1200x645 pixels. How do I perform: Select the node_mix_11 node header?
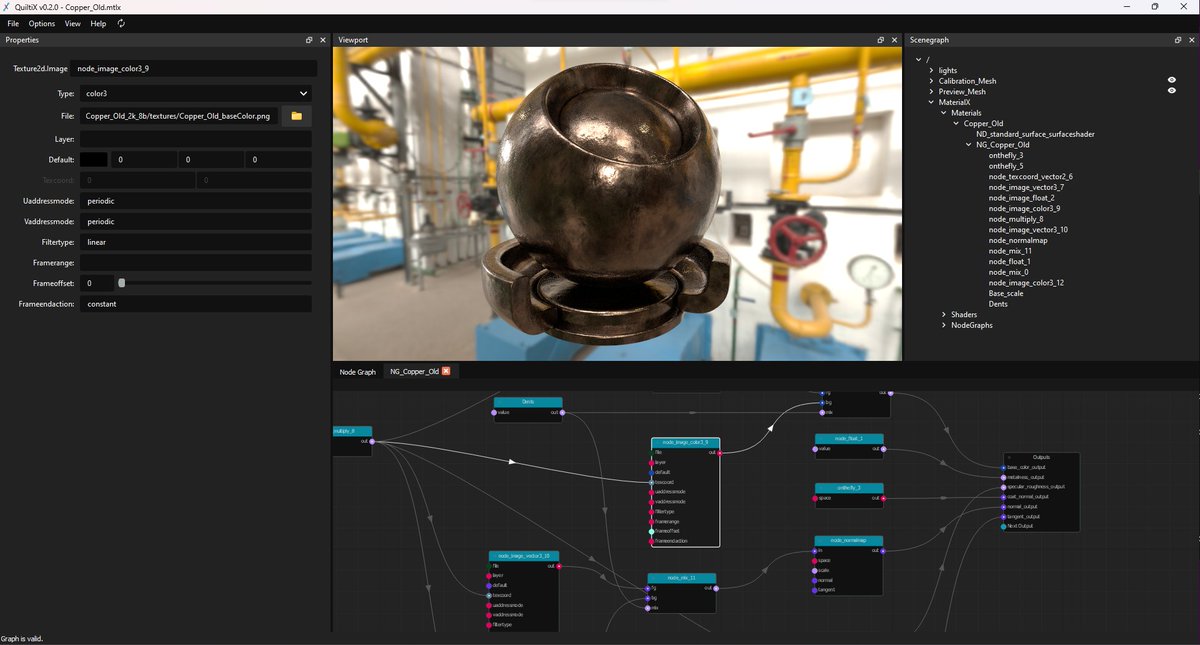pos(682,578)
